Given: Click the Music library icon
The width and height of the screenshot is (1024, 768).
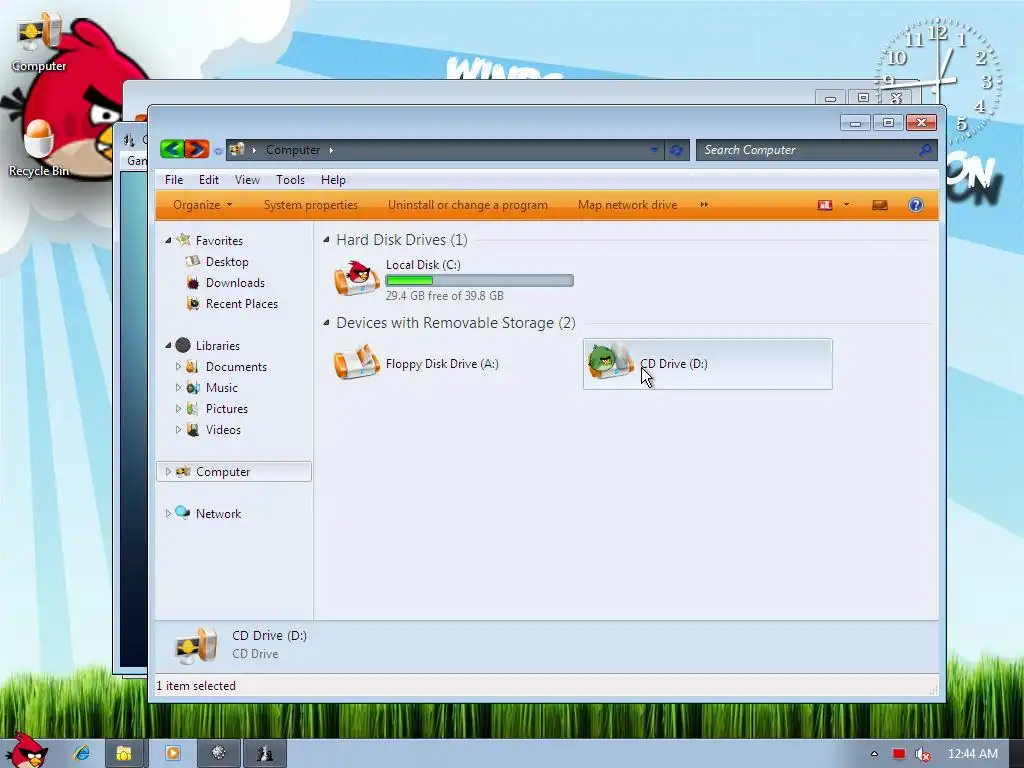Looking at the screenshot, I should click(193, 388).
